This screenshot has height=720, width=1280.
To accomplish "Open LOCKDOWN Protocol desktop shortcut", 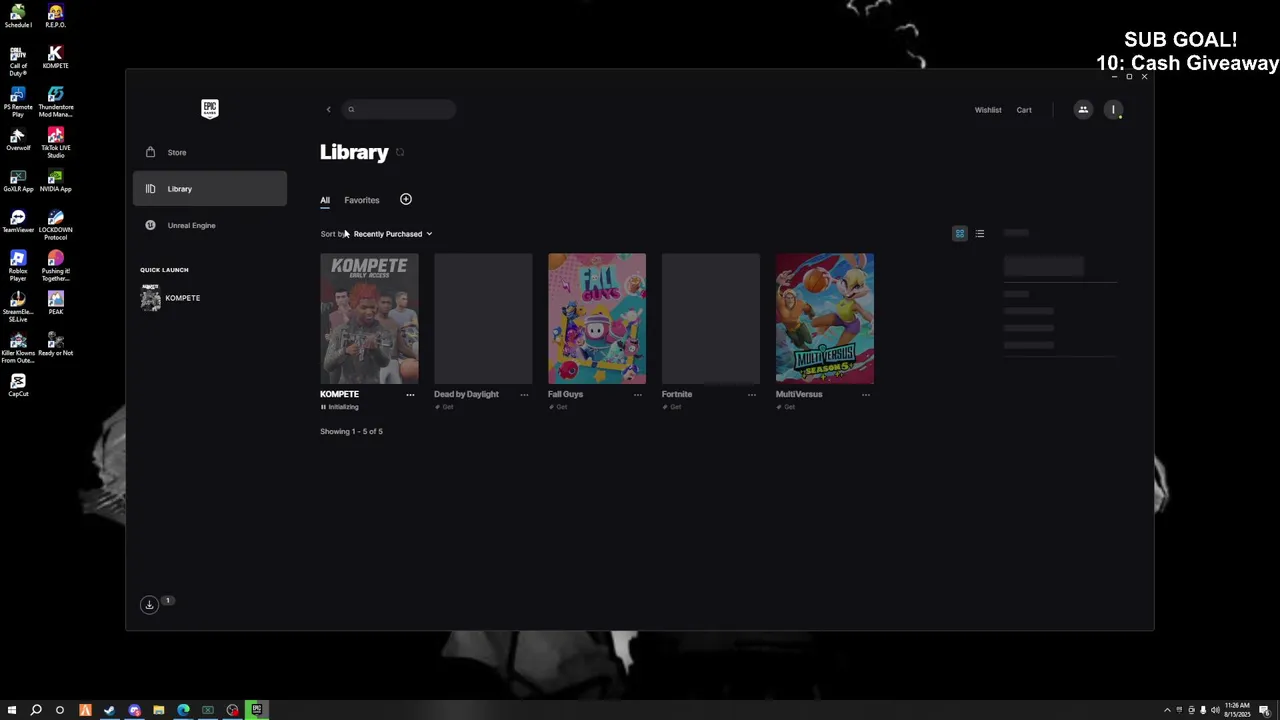I will (x=55, y=225).
